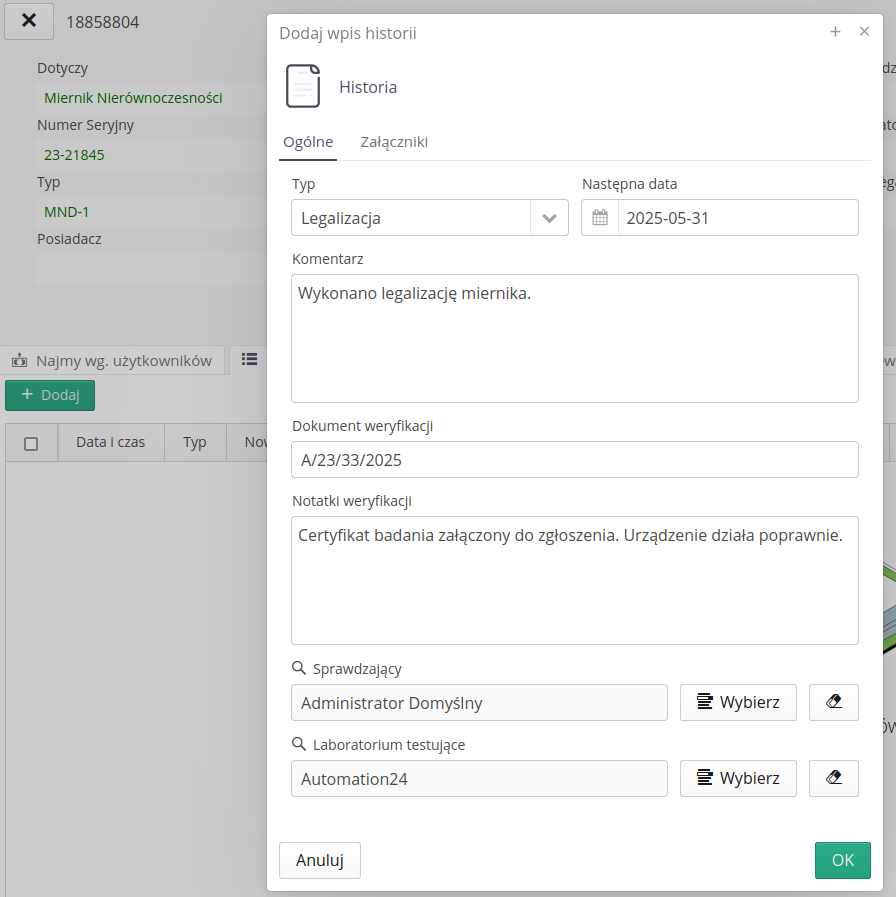896x897 pixels.
Task: Click the list view icon tab
Action: [x=249, y=360]
